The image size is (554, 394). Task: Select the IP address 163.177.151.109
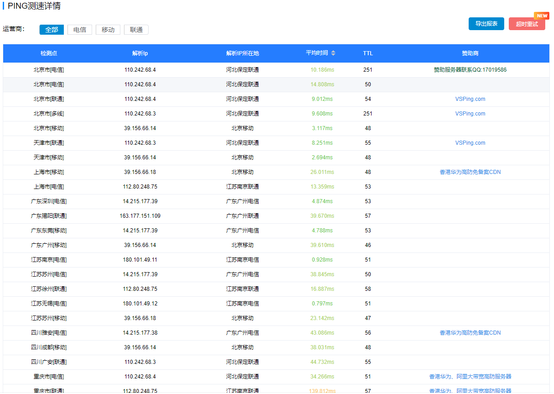(x=140, y=216)
